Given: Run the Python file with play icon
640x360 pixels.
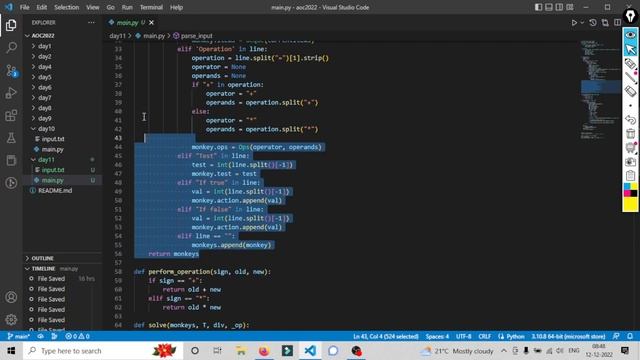Looking at the screenshot, I should click(x=574, y=23).
